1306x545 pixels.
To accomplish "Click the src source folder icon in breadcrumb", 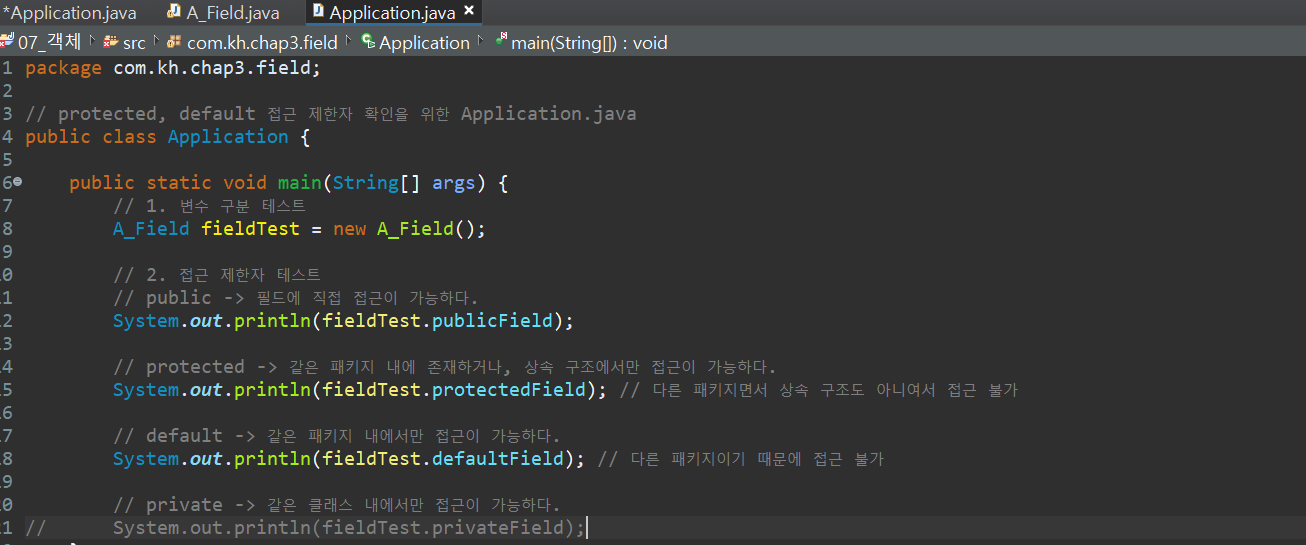I will point(112,42).
